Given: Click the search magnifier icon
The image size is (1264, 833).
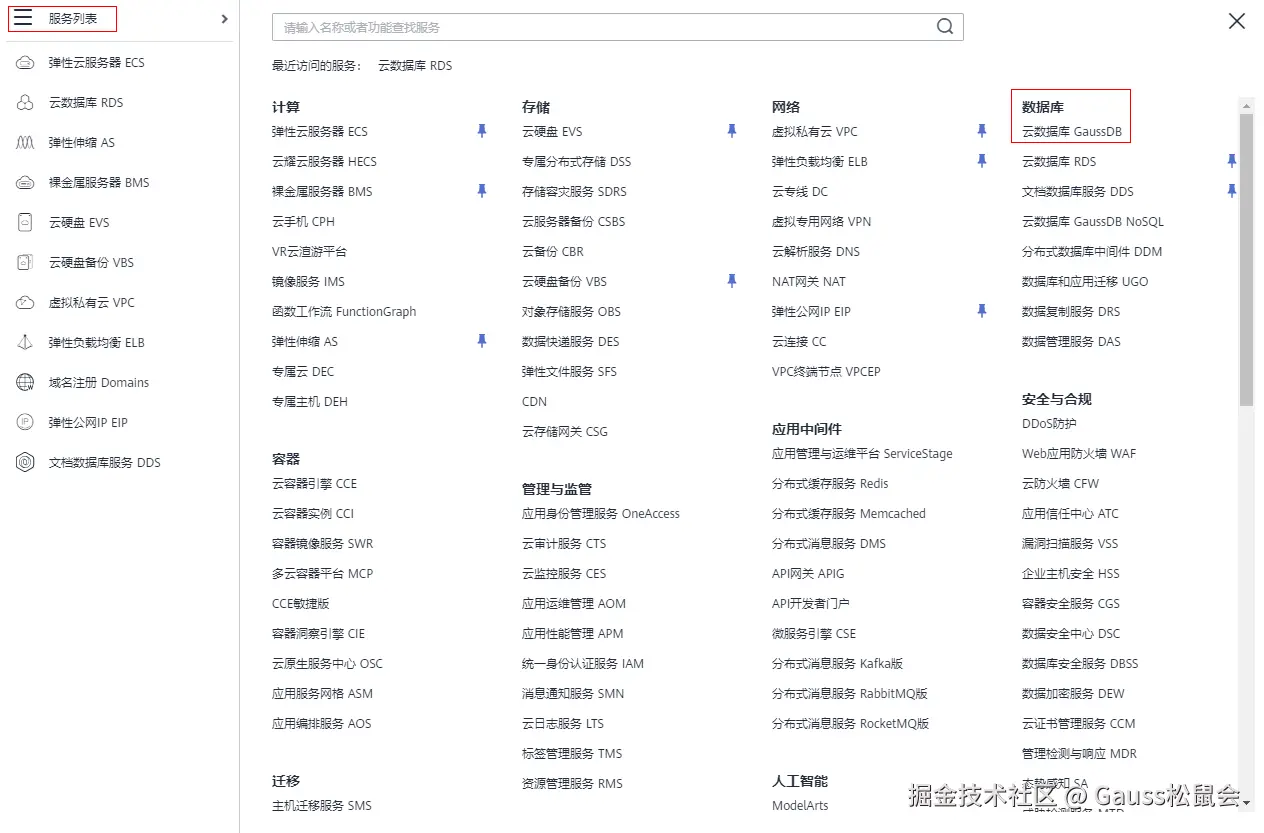Looking at the screenshot, I should (x=945, y=27).
